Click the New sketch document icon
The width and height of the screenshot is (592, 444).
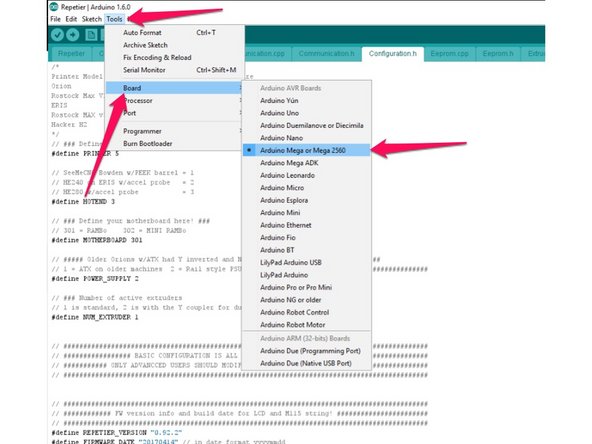point(91,35)
